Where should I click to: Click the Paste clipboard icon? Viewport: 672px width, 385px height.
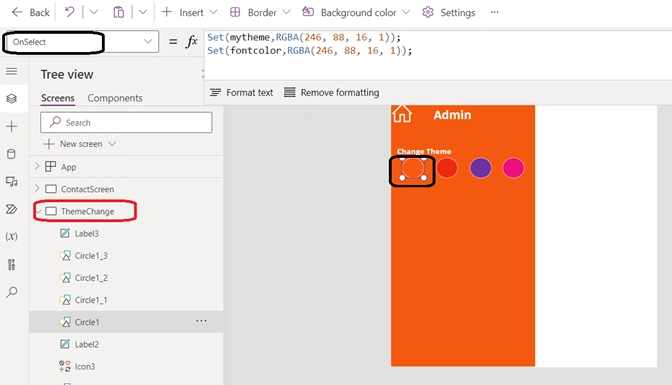[x=119, y=12]
